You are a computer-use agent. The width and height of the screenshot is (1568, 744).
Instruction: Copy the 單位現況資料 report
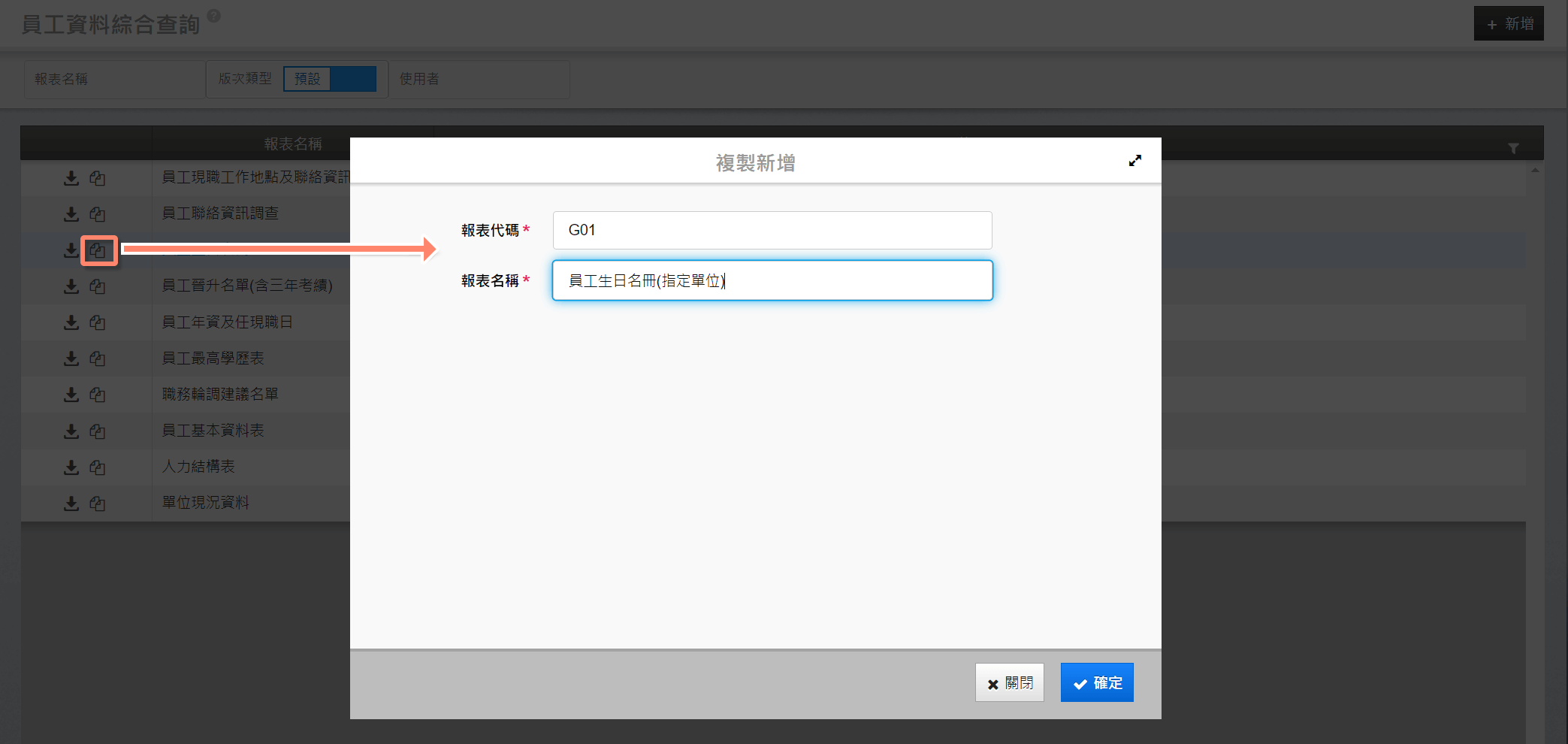click(x=98, y=504)
